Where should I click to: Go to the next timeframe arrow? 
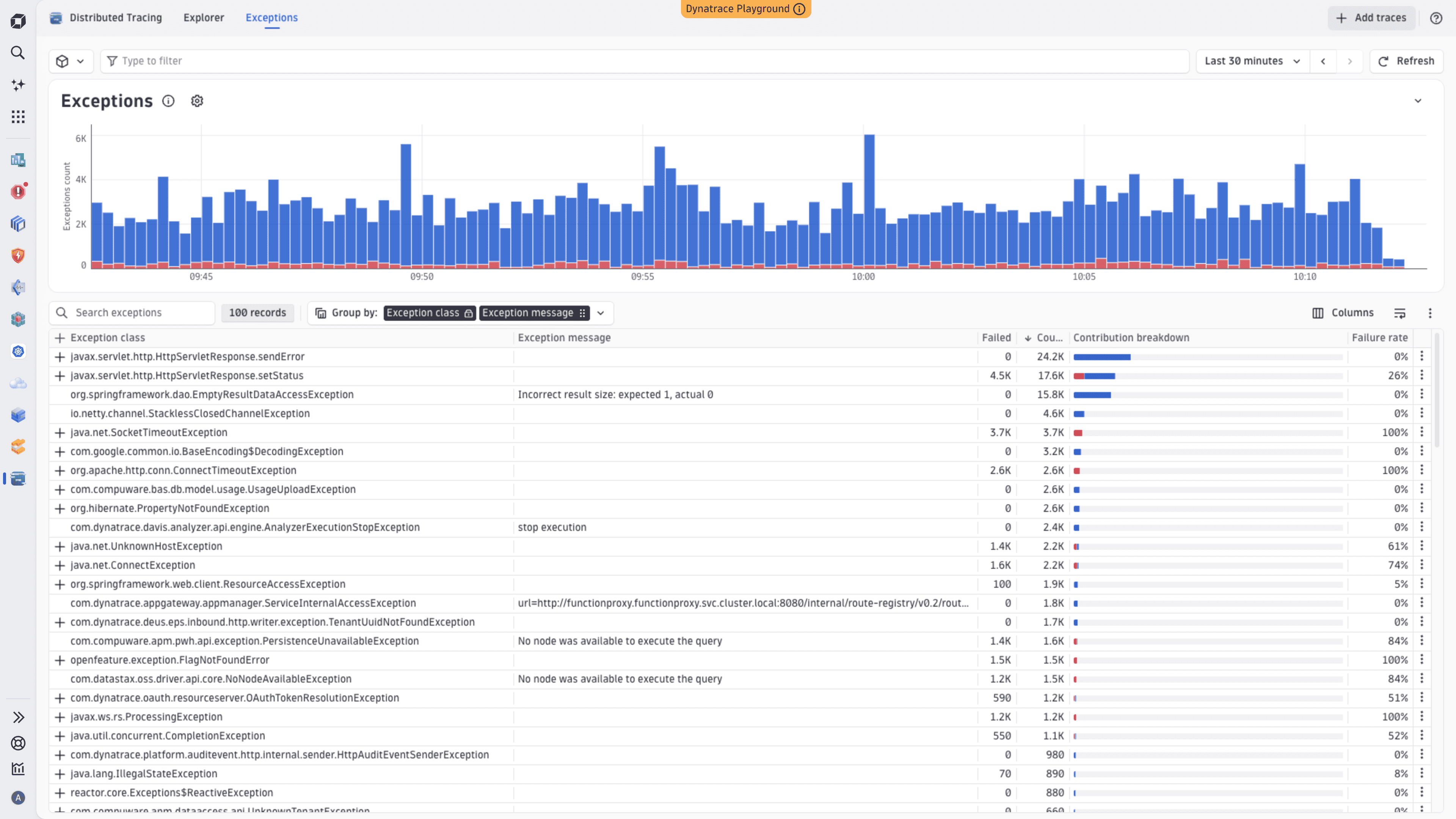tap(1350, 61)
